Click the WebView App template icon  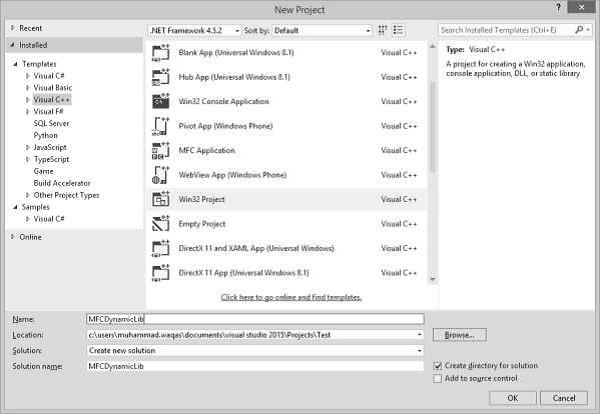point(161,175)
